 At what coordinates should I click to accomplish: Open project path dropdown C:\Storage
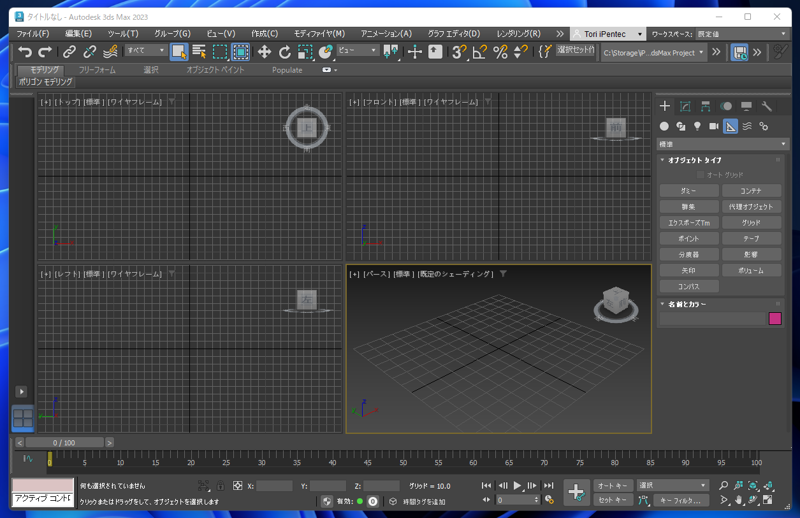pos(653,53)
